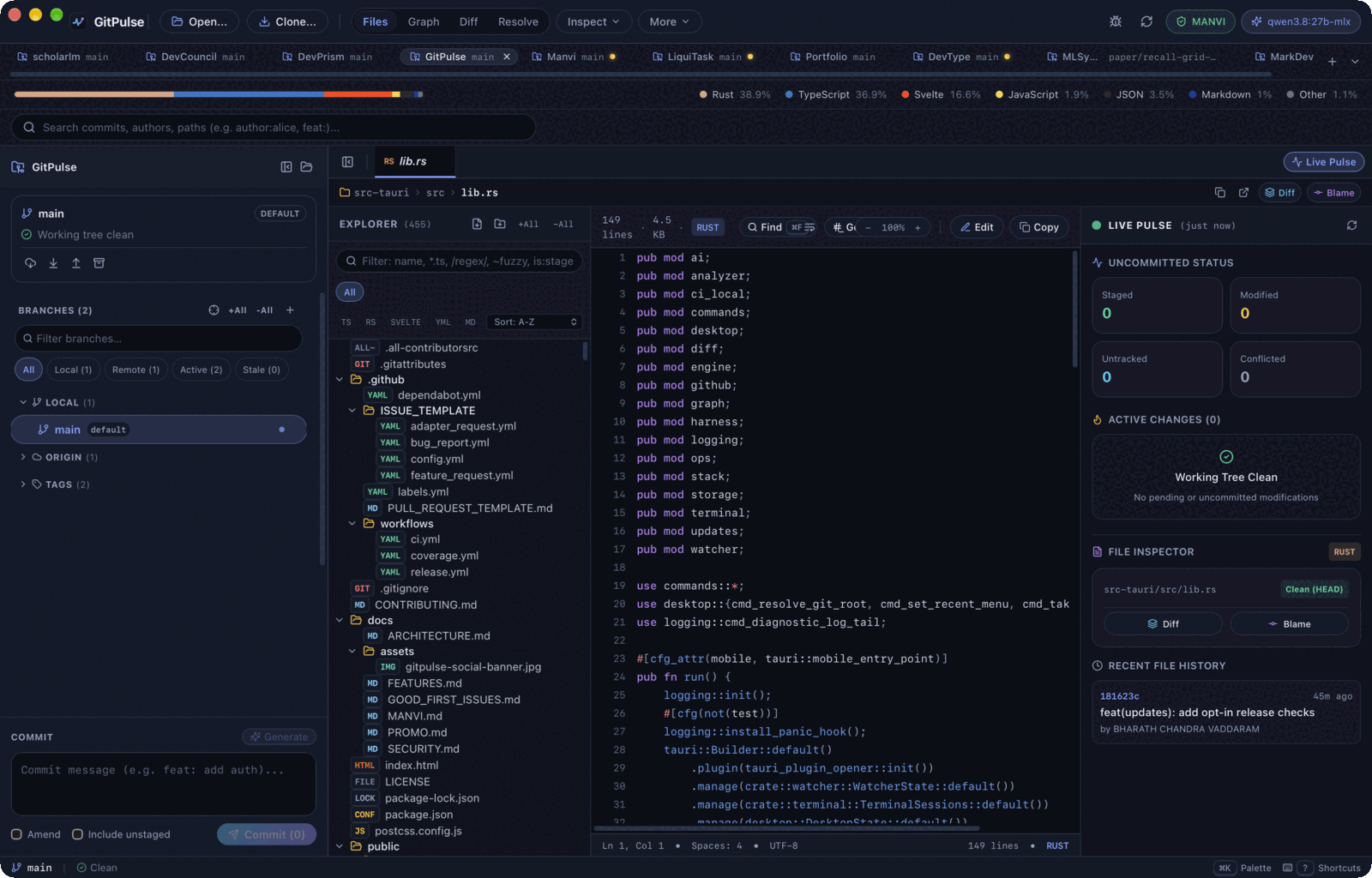Viewport: 1372px width, 878px height.
Task: Toggle the RS file type filter
Action: [x=370, y=322]
